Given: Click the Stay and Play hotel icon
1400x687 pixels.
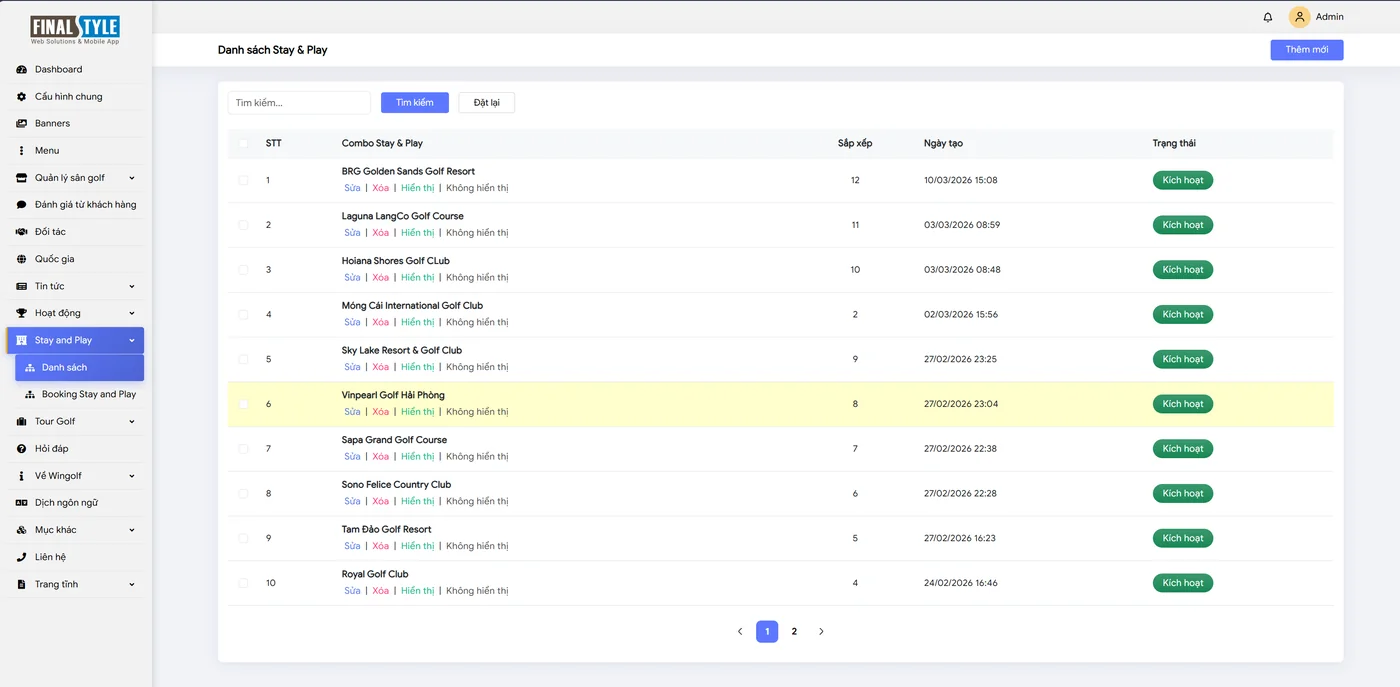Looking at the screenshot, I should (22, 341).
